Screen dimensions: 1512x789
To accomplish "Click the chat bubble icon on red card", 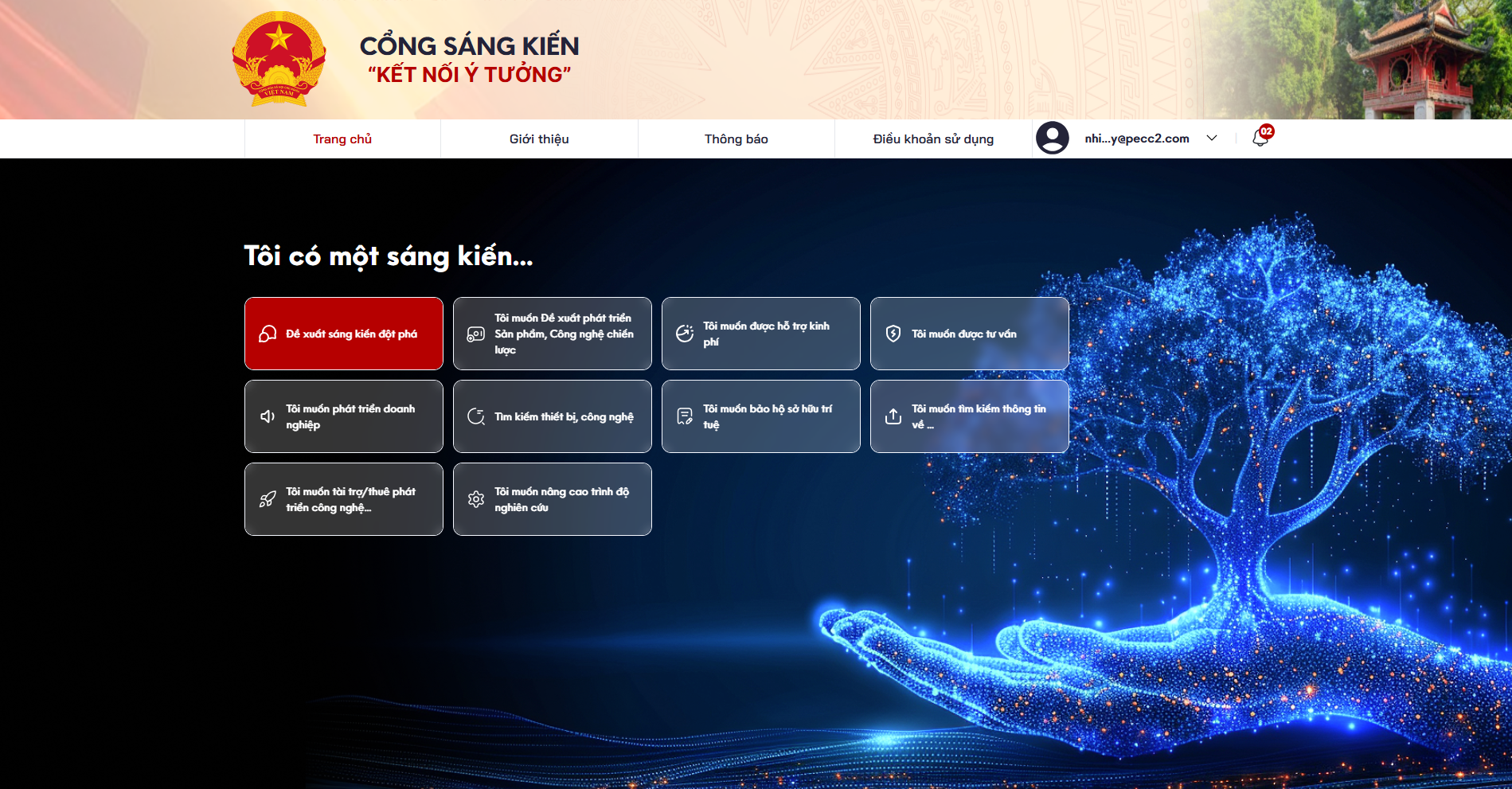I will point(268,334).
